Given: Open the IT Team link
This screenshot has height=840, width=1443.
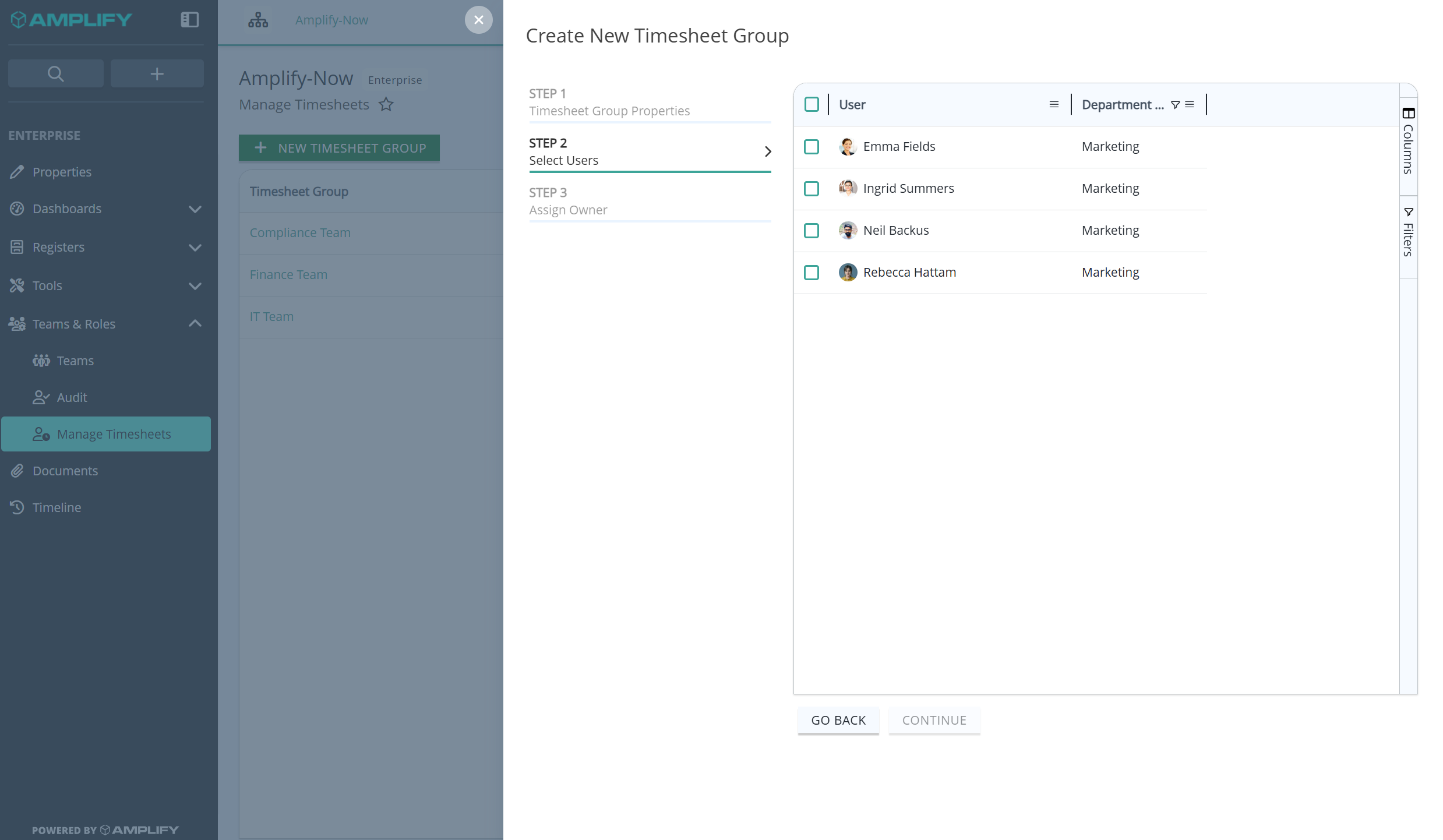Looking at the screenshot, I should [x=271, y=316].
